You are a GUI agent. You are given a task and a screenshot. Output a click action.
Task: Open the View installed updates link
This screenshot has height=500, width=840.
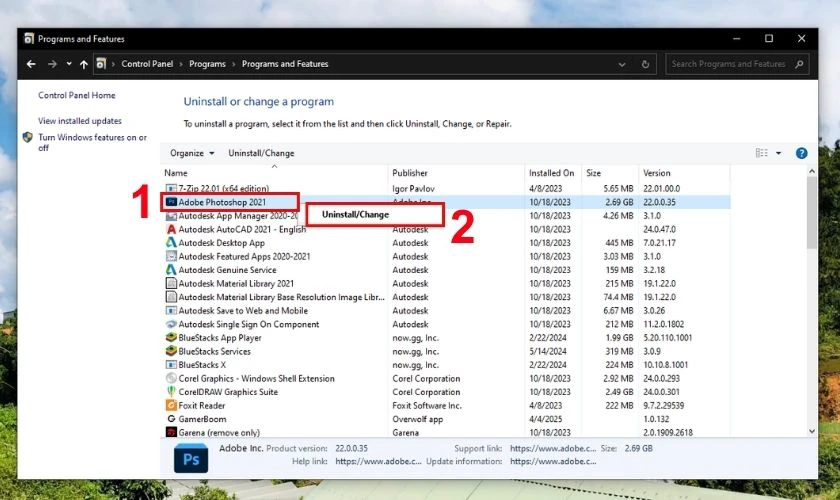tap(80, 121)
